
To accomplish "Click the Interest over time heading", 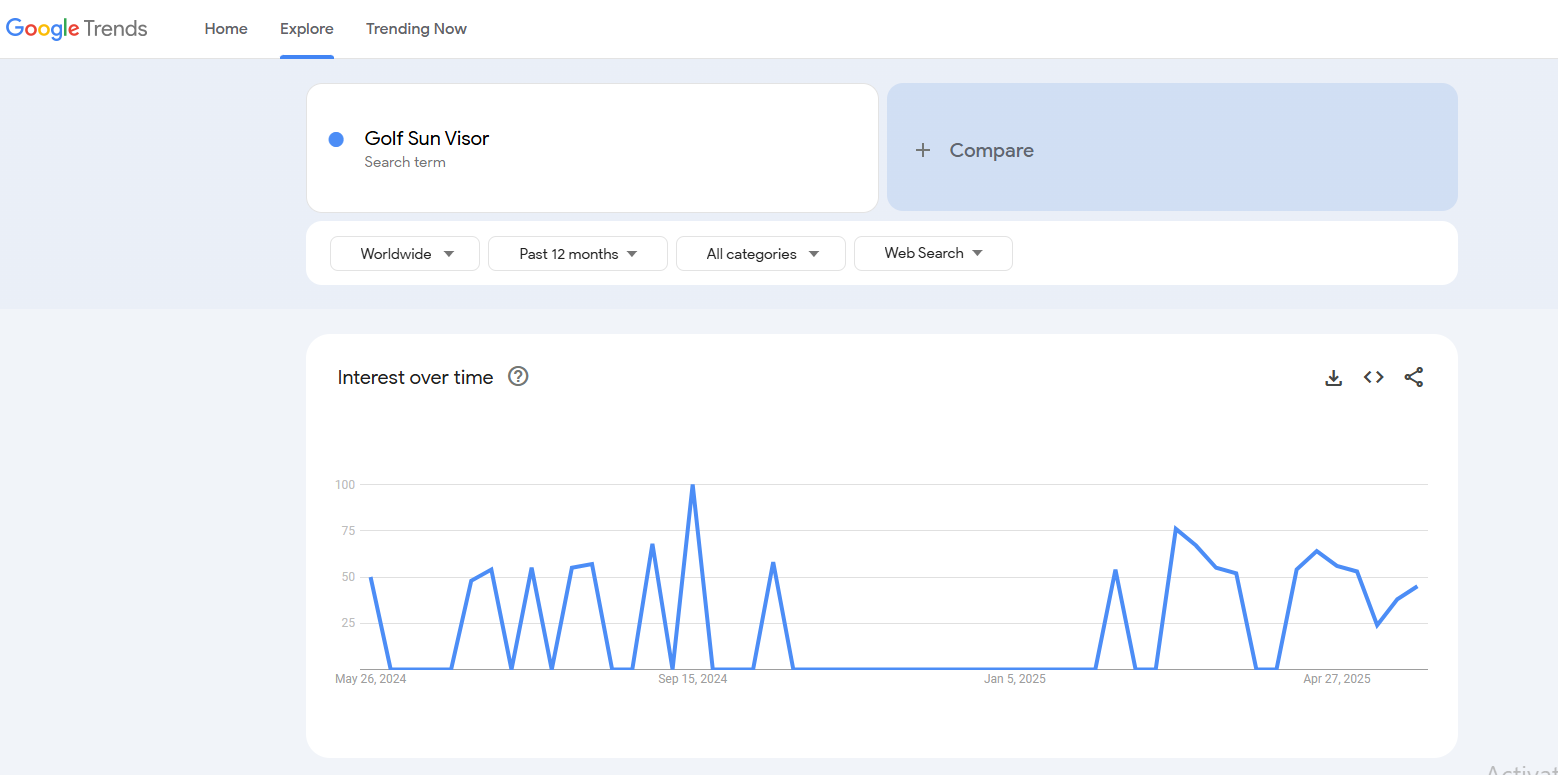I will [x=415, y=377].
